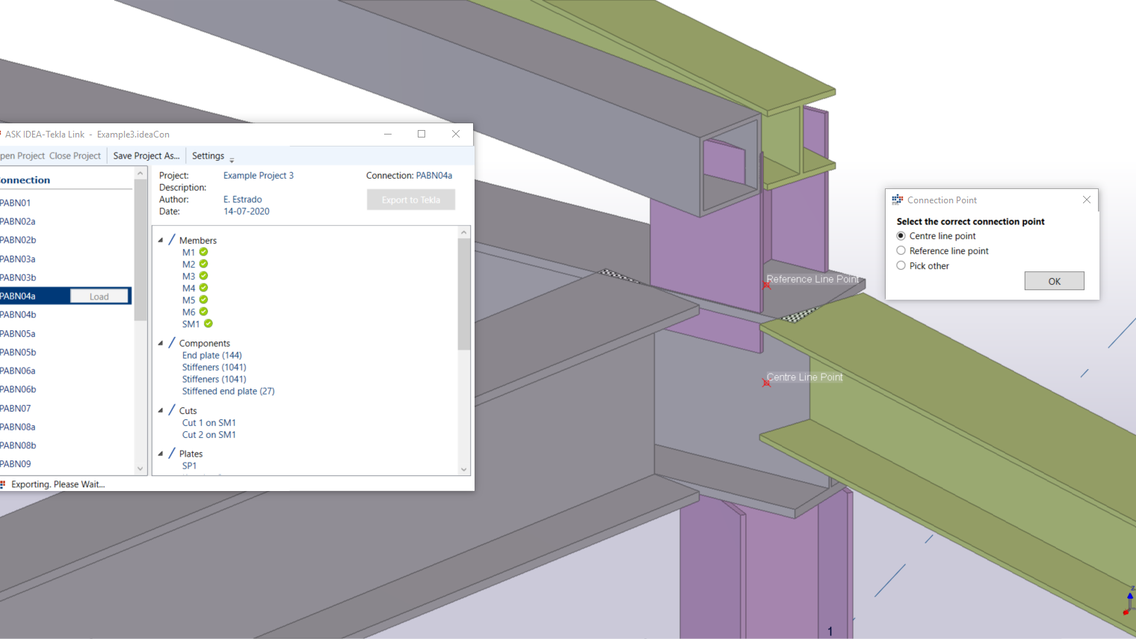The image size is (1136, 639).
Task: Click the status bar exporting icon
Action: 2,484
